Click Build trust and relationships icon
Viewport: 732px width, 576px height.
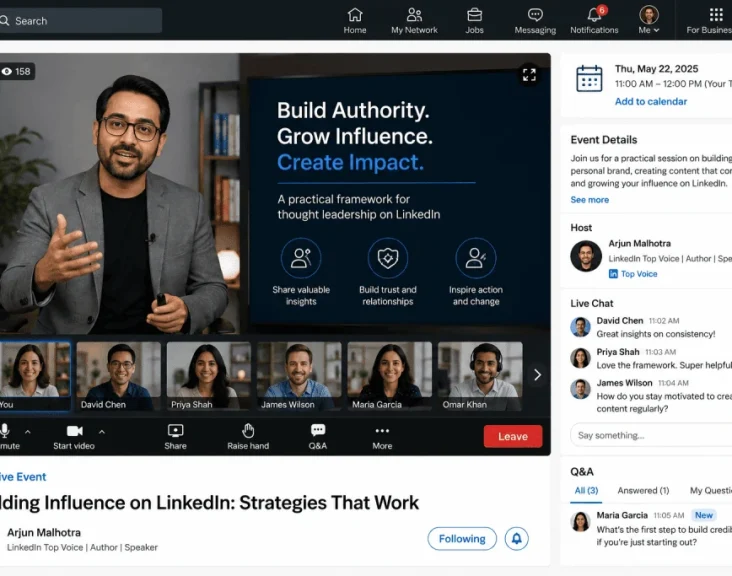[387, 258]
